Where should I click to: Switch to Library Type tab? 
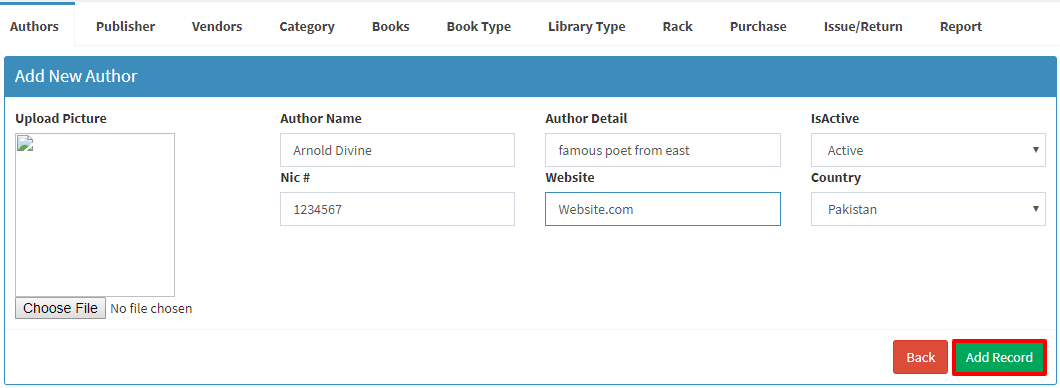(x=587, y=26)
